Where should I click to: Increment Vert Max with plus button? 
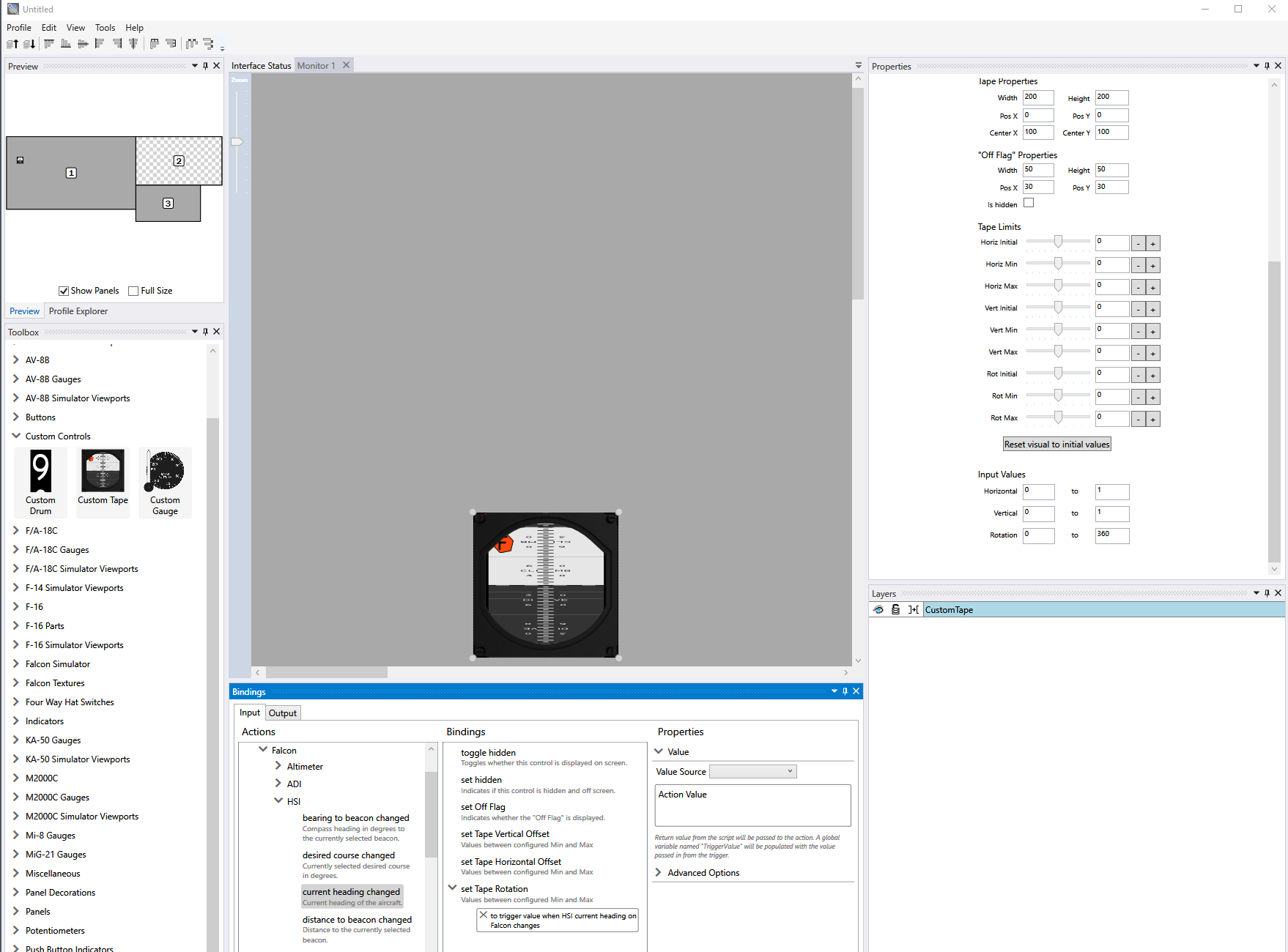point(1152,353)
